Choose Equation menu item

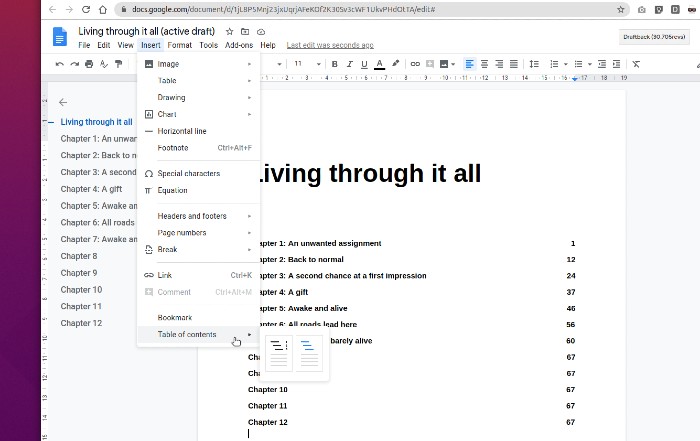[x=198, y=190]
